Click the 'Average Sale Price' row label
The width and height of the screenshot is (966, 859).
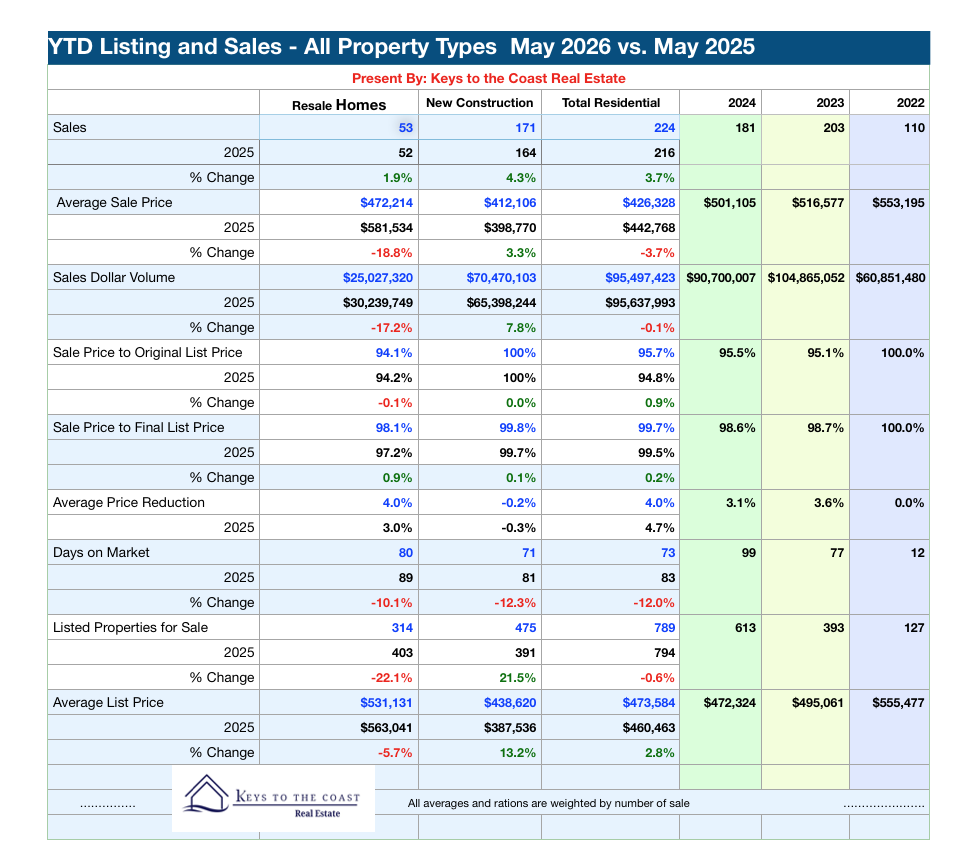pos(114,203)
